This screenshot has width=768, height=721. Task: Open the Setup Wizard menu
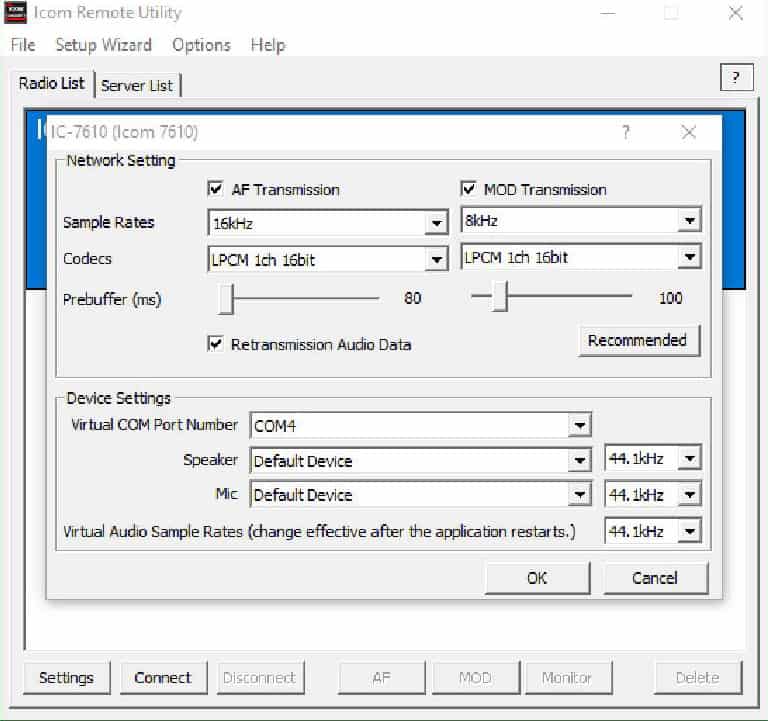point(103,45)
